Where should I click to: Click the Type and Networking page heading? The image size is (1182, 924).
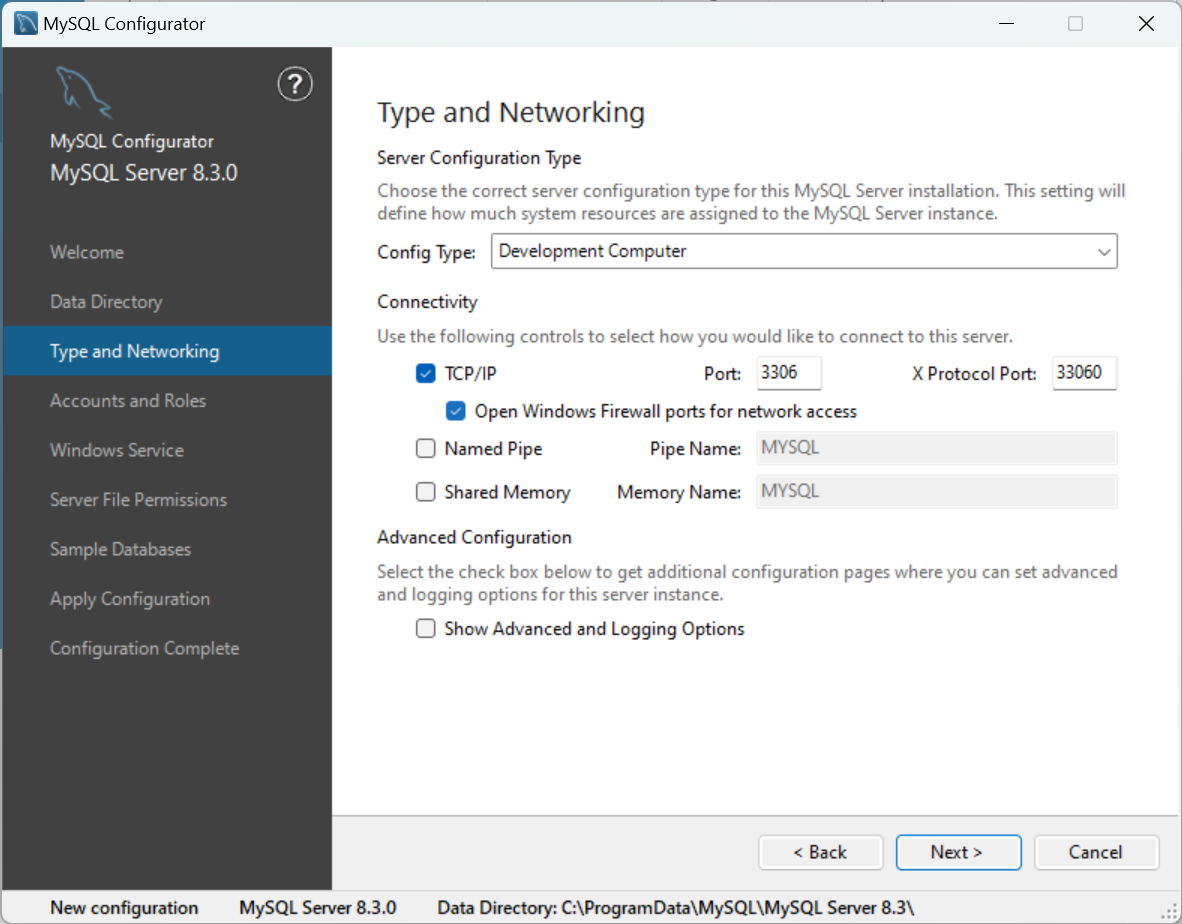[511, 112]
